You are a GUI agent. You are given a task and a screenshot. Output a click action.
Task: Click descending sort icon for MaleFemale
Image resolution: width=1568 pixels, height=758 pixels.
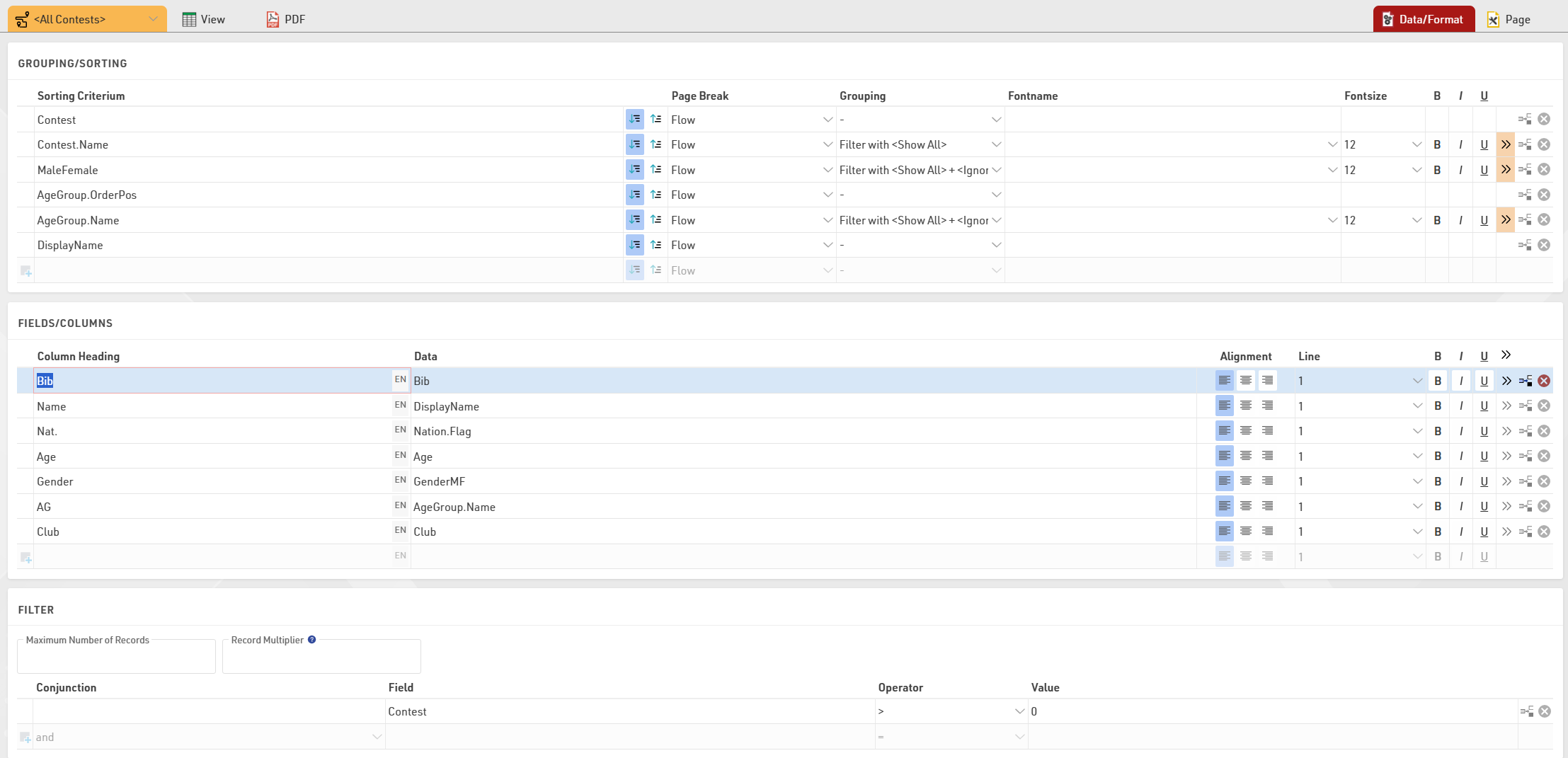click(656, 170)
